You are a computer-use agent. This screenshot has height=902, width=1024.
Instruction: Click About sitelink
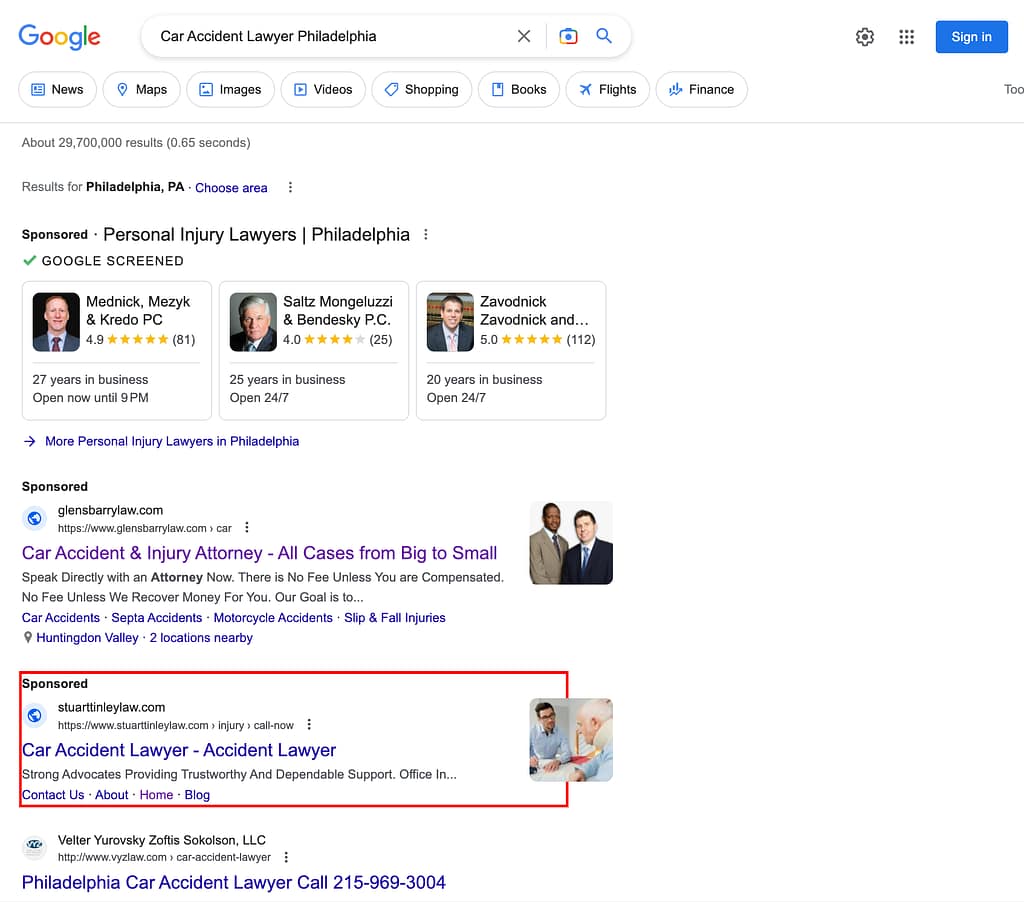[x=112, y=795]
